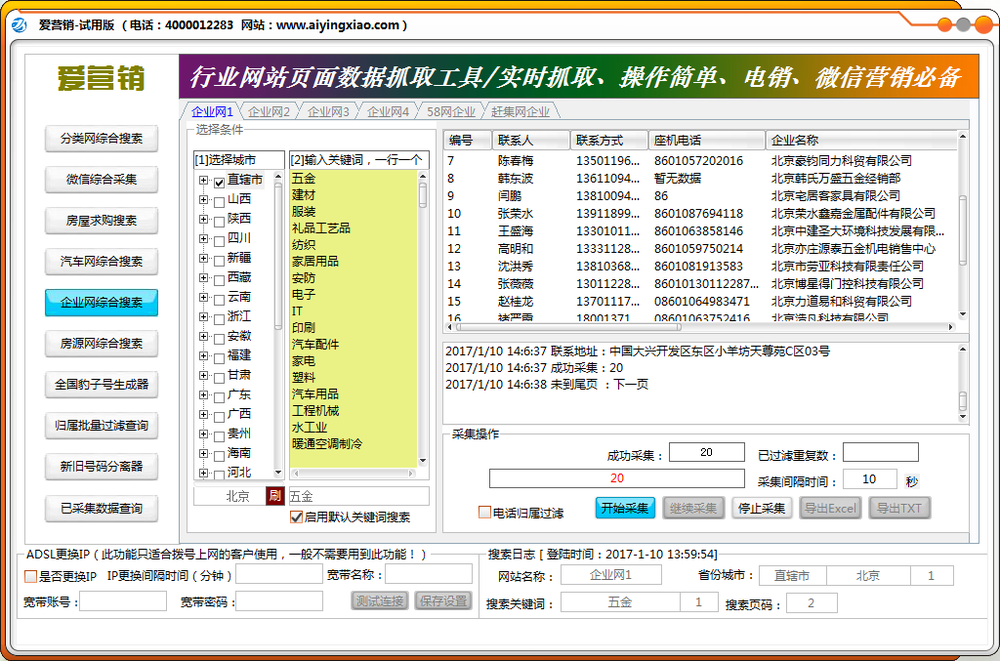Sort by 企业名称 column header
This screenshot has width=1000, height=661.
(861, 140)
